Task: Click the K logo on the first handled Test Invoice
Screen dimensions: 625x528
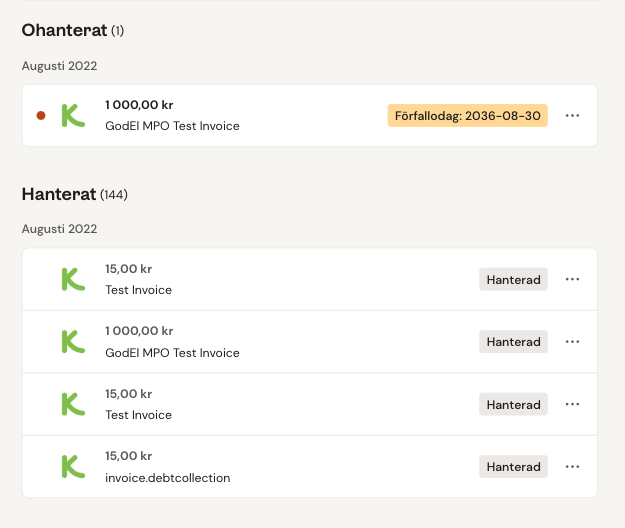Action: coord(72,279)
